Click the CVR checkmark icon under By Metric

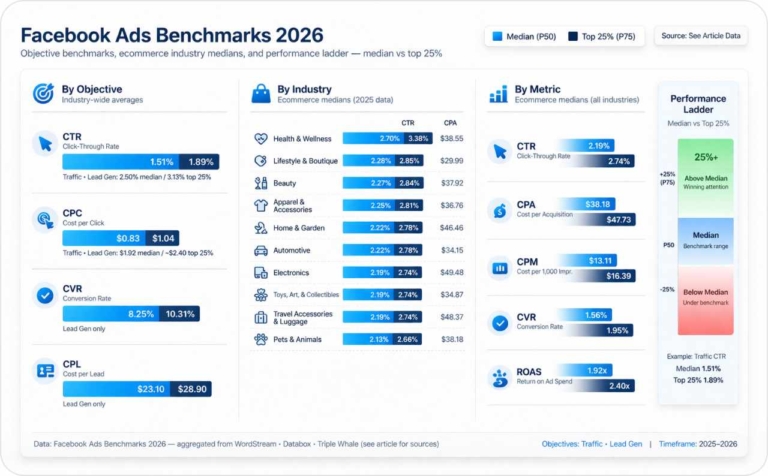pos(500,323)
